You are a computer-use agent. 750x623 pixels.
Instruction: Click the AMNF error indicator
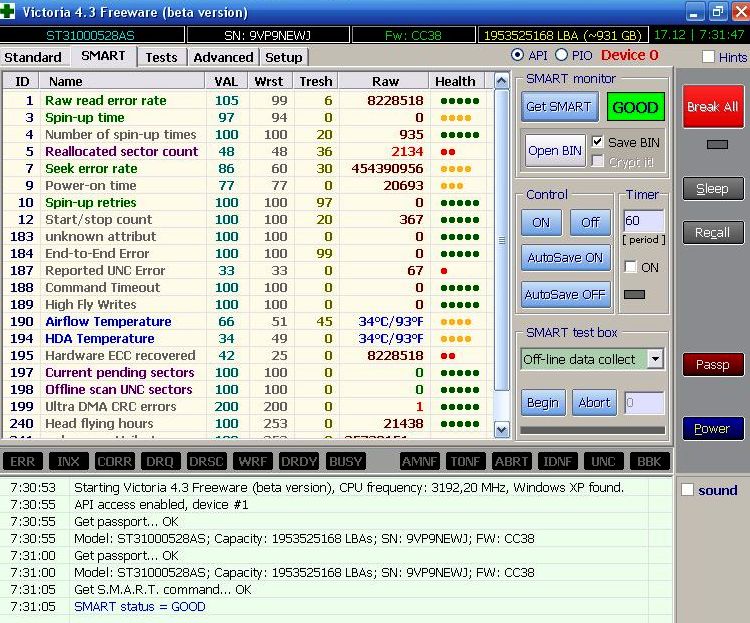pyautogui.click(x=419, y=461)
